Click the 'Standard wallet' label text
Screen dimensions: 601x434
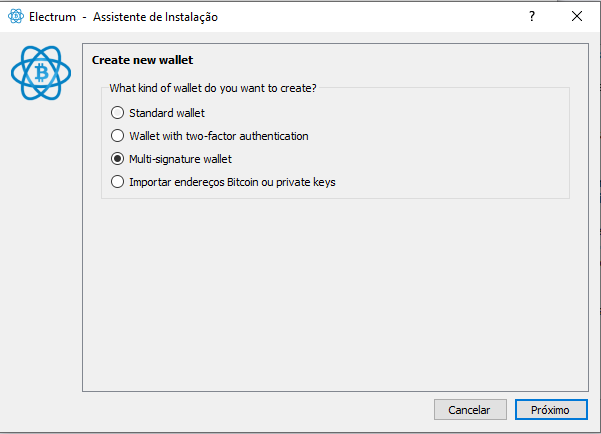(167, 113)
